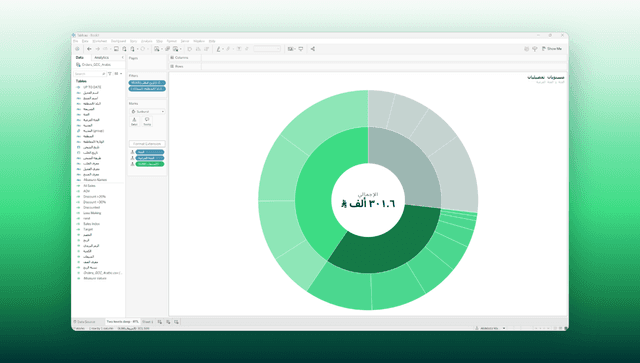Click the Tooltip mark card button
Image resolution: width=640 pixels, height=363 pixels.
(x=147, y=121)
